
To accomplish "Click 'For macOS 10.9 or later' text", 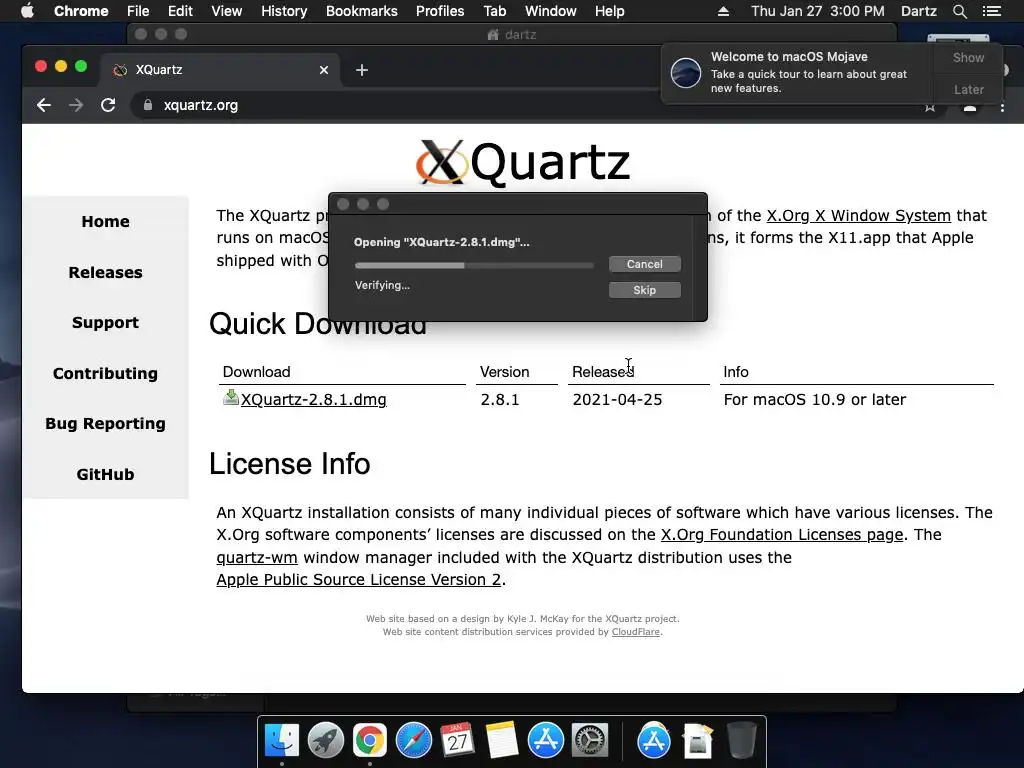I will [x=814, y=400].
